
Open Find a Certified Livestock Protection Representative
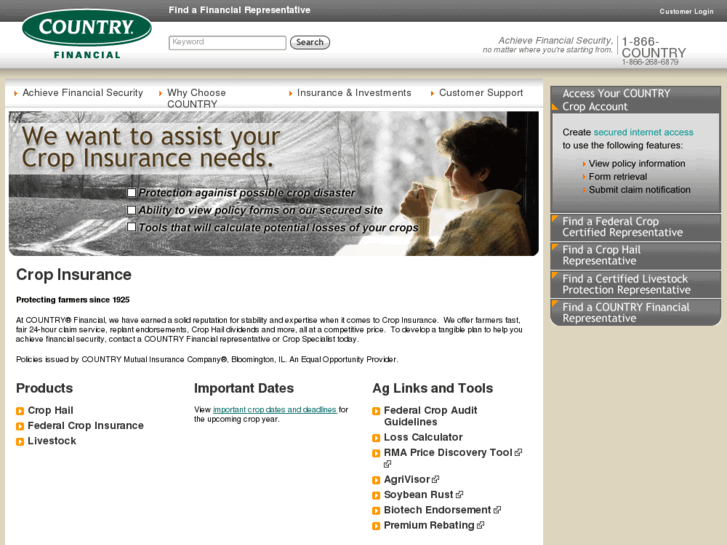[x=635, y=284]
